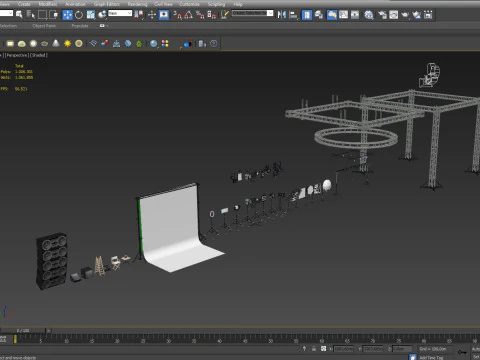
Task: Click the dome light icon
Action: coord(22,44)
